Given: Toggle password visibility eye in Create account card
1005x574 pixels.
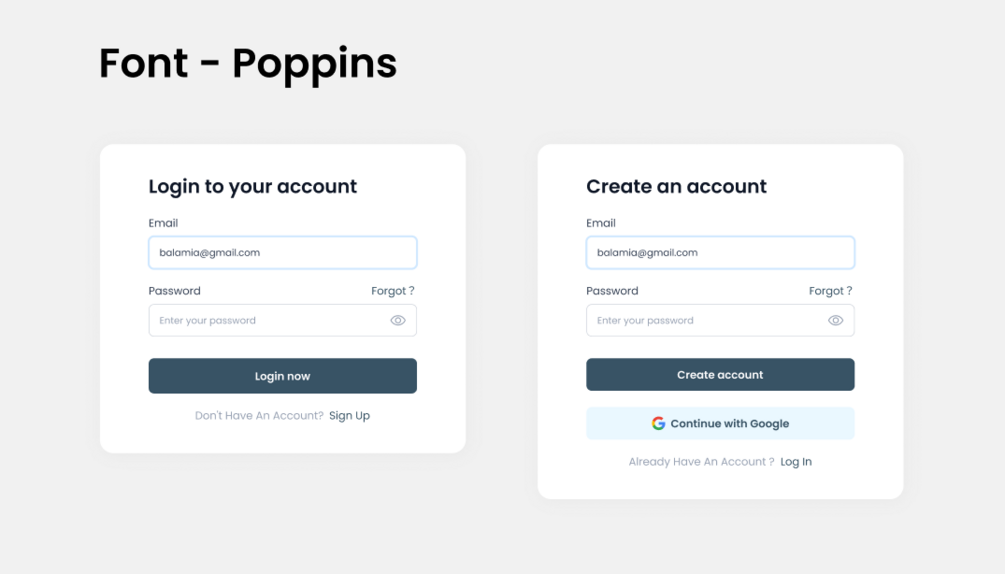Looking at the screenshot, I should (836, 321).
